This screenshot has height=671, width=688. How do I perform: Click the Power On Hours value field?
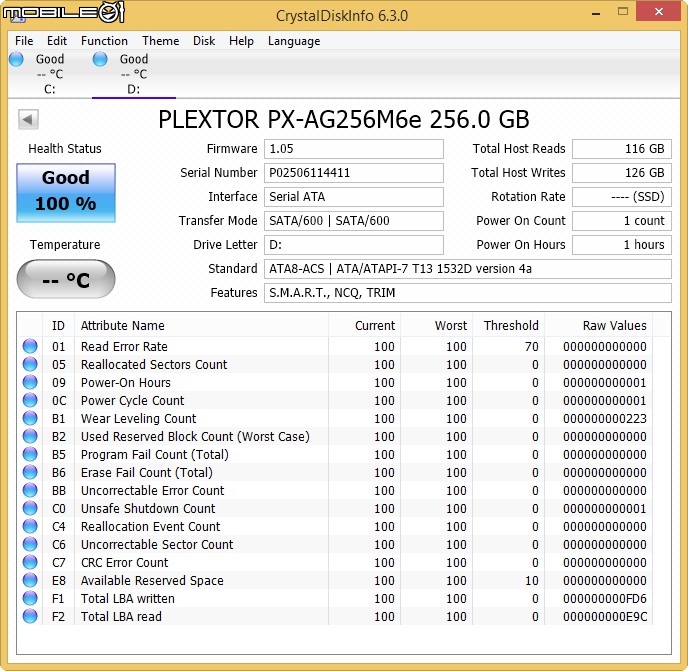pos(622,245)
